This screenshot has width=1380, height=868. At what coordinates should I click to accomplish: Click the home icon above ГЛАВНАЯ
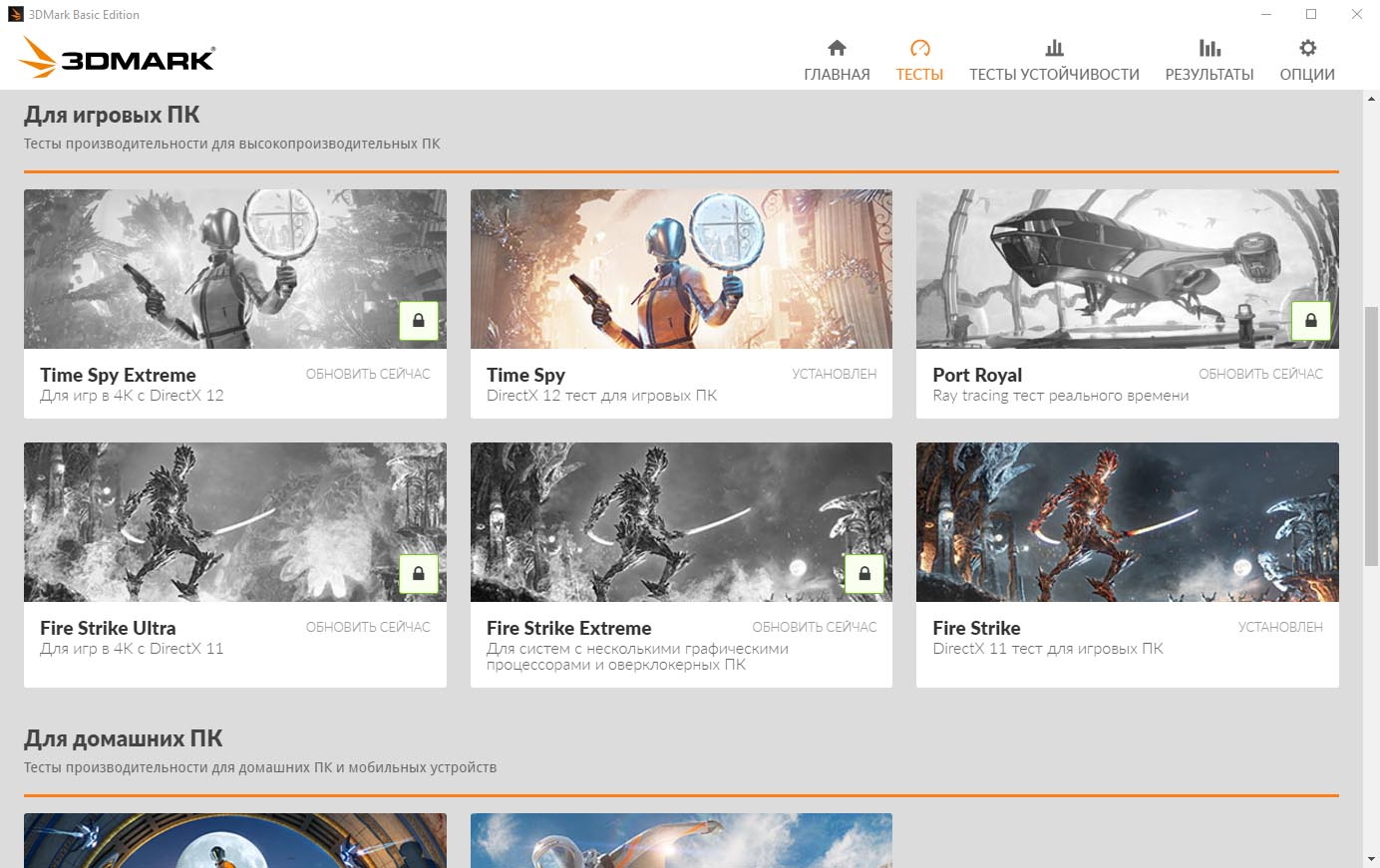837,48
